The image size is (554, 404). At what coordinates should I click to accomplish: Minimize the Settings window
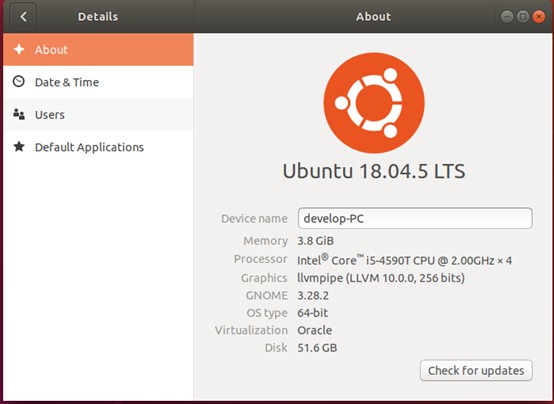[507, 17]
